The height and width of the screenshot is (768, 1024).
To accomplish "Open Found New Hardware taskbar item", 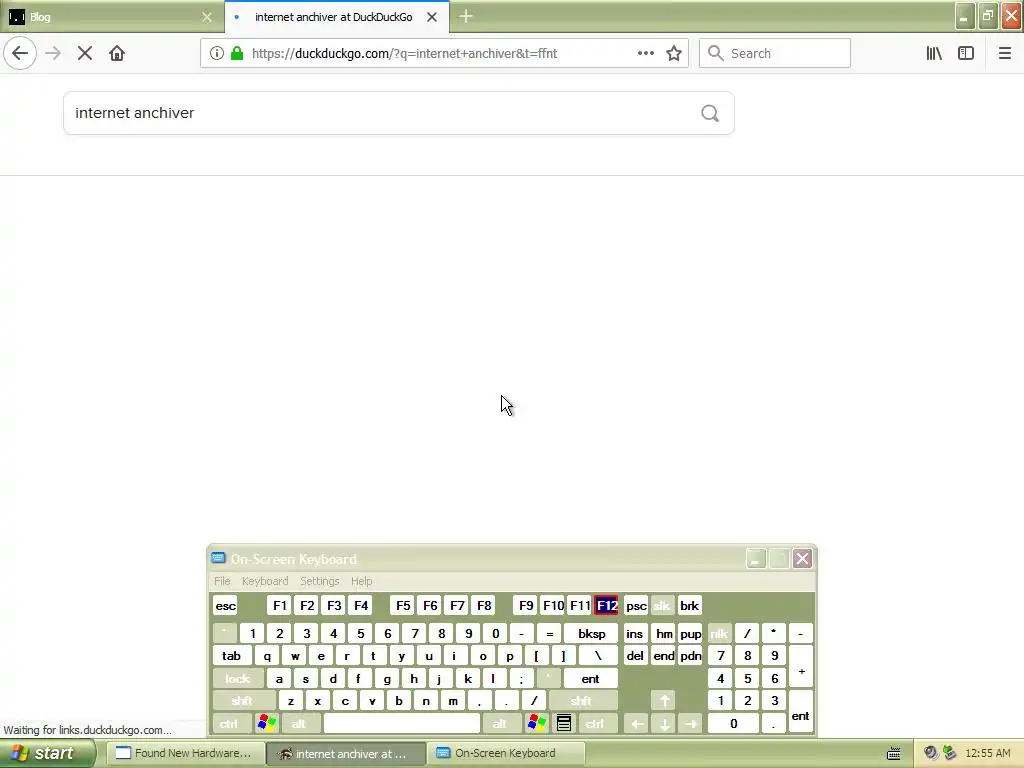I will [x=184, y=754].
